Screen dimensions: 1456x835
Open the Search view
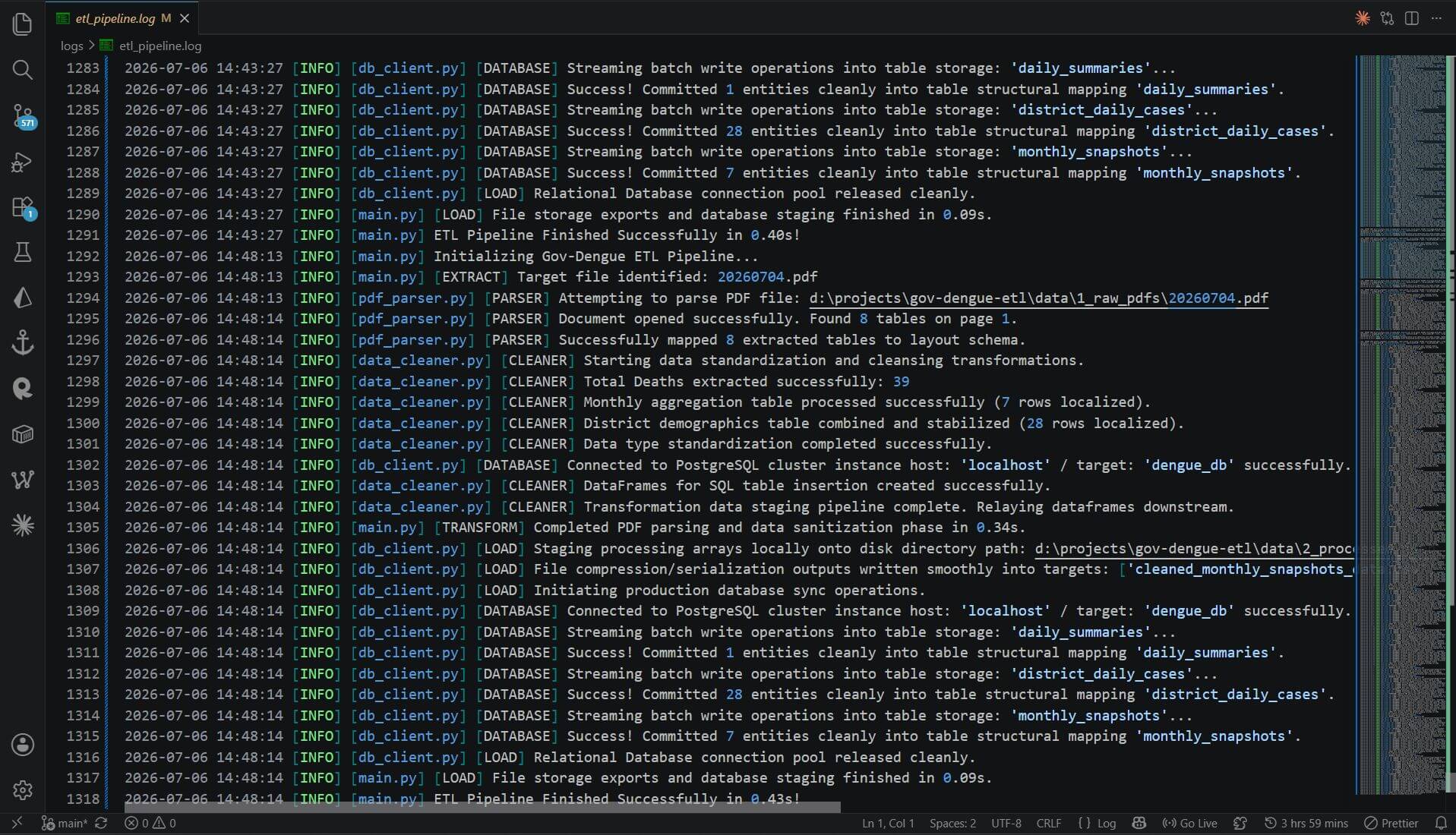[x=23, y=70]
